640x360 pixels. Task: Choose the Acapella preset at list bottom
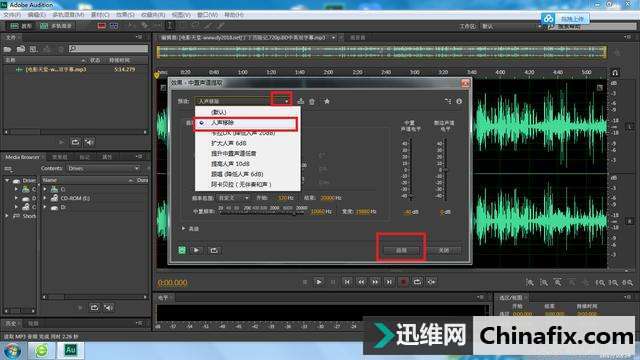pyautogui.click(x=241, y=184)
